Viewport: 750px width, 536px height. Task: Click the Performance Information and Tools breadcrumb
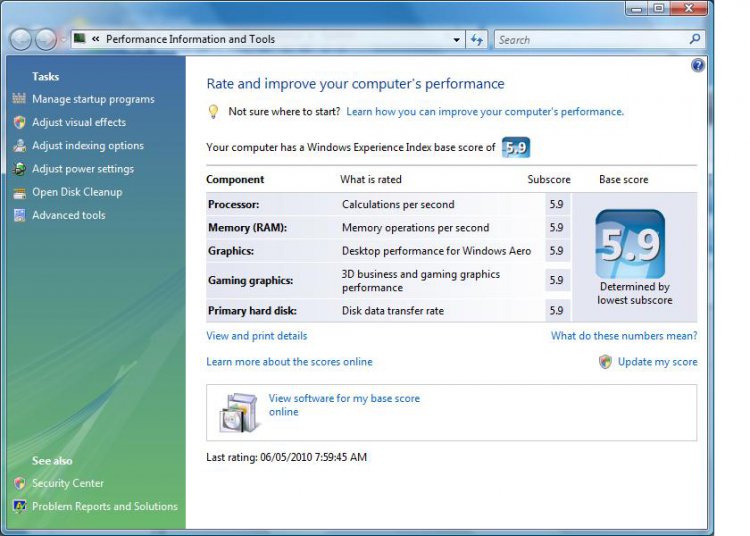[x=190, y=39]
